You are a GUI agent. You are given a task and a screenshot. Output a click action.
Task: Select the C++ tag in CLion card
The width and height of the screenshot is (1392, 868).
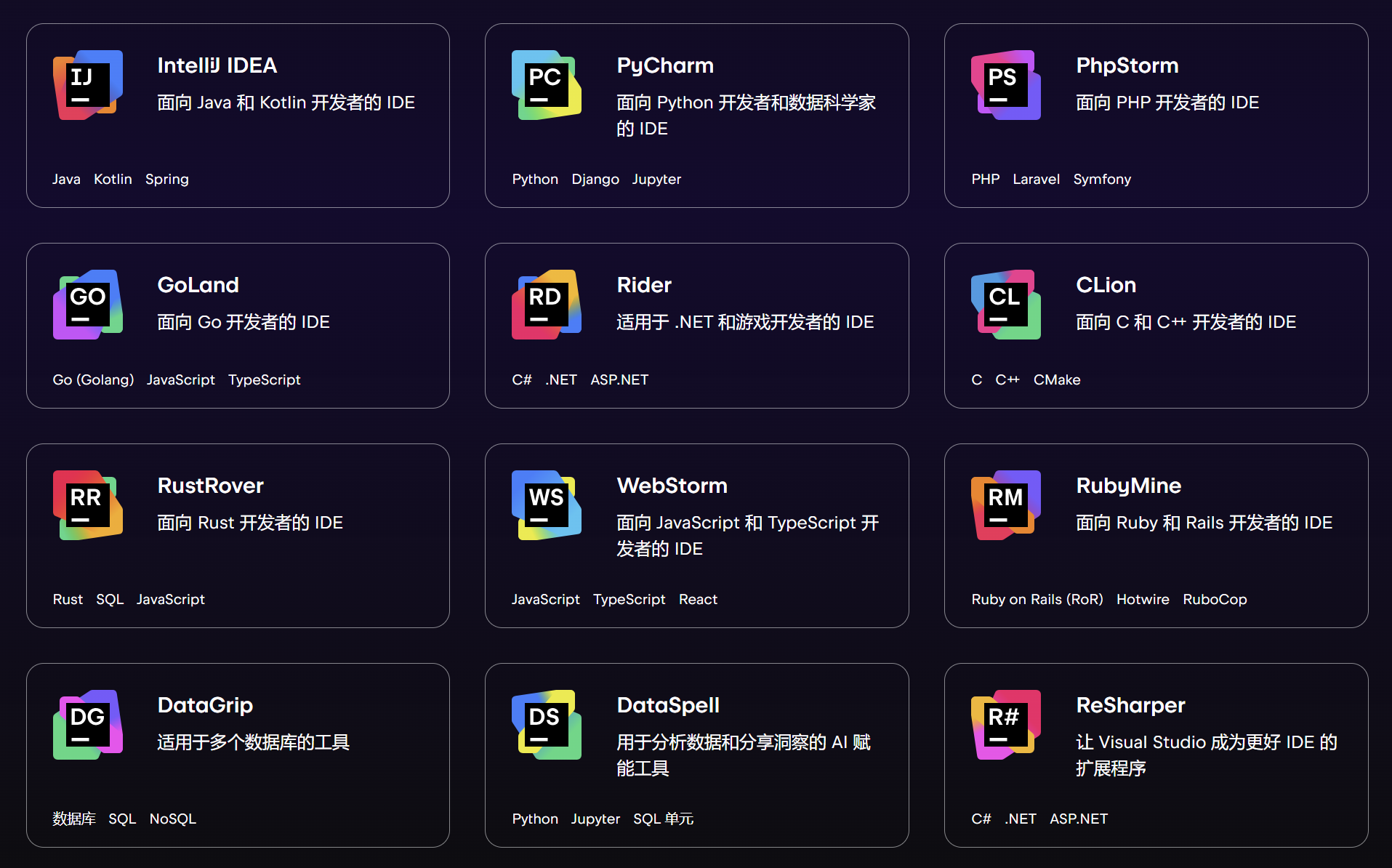(1007, 379)
